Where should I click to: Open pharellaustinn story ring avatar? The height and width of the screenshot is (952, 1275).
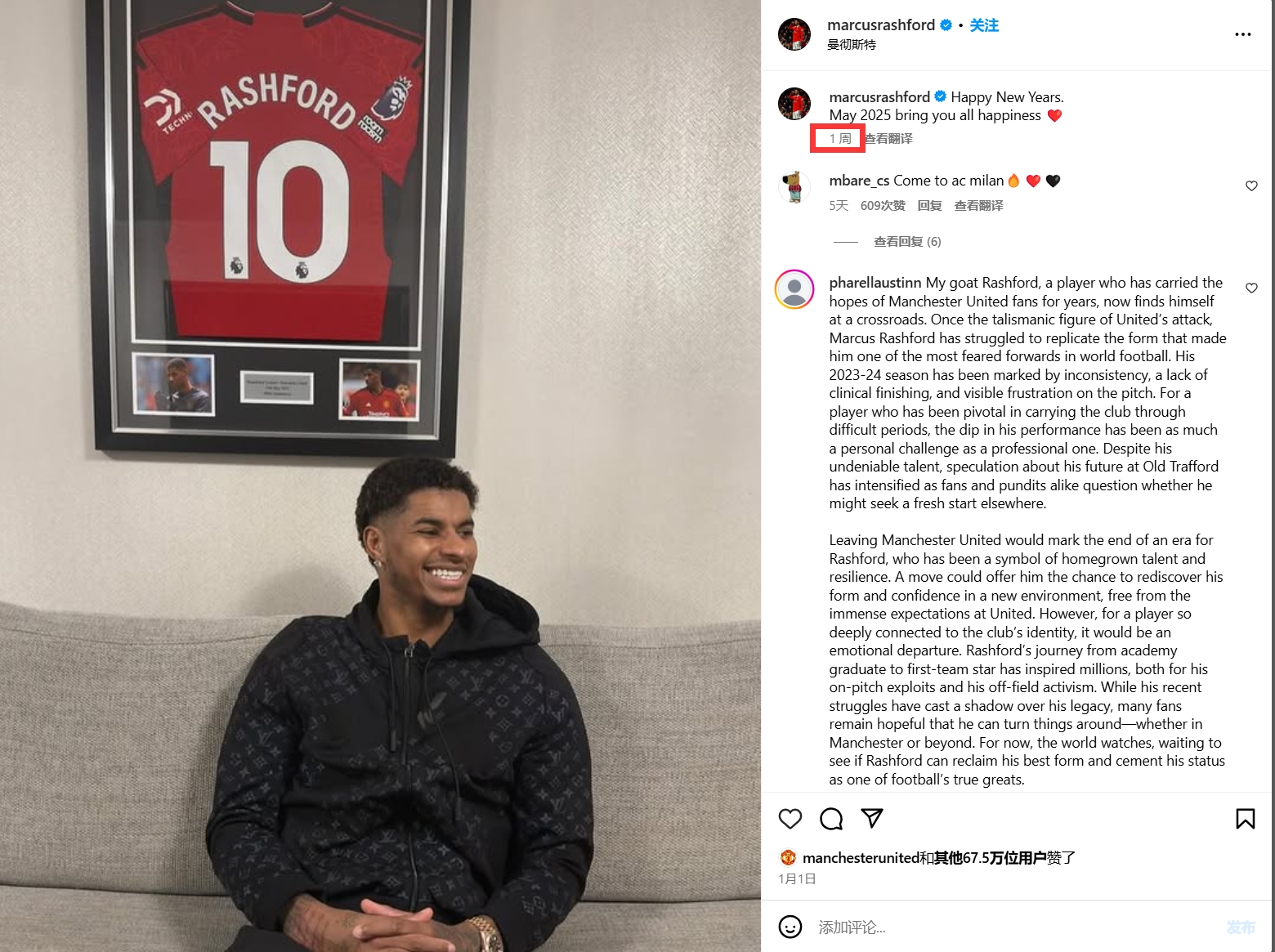coord(794,289)
